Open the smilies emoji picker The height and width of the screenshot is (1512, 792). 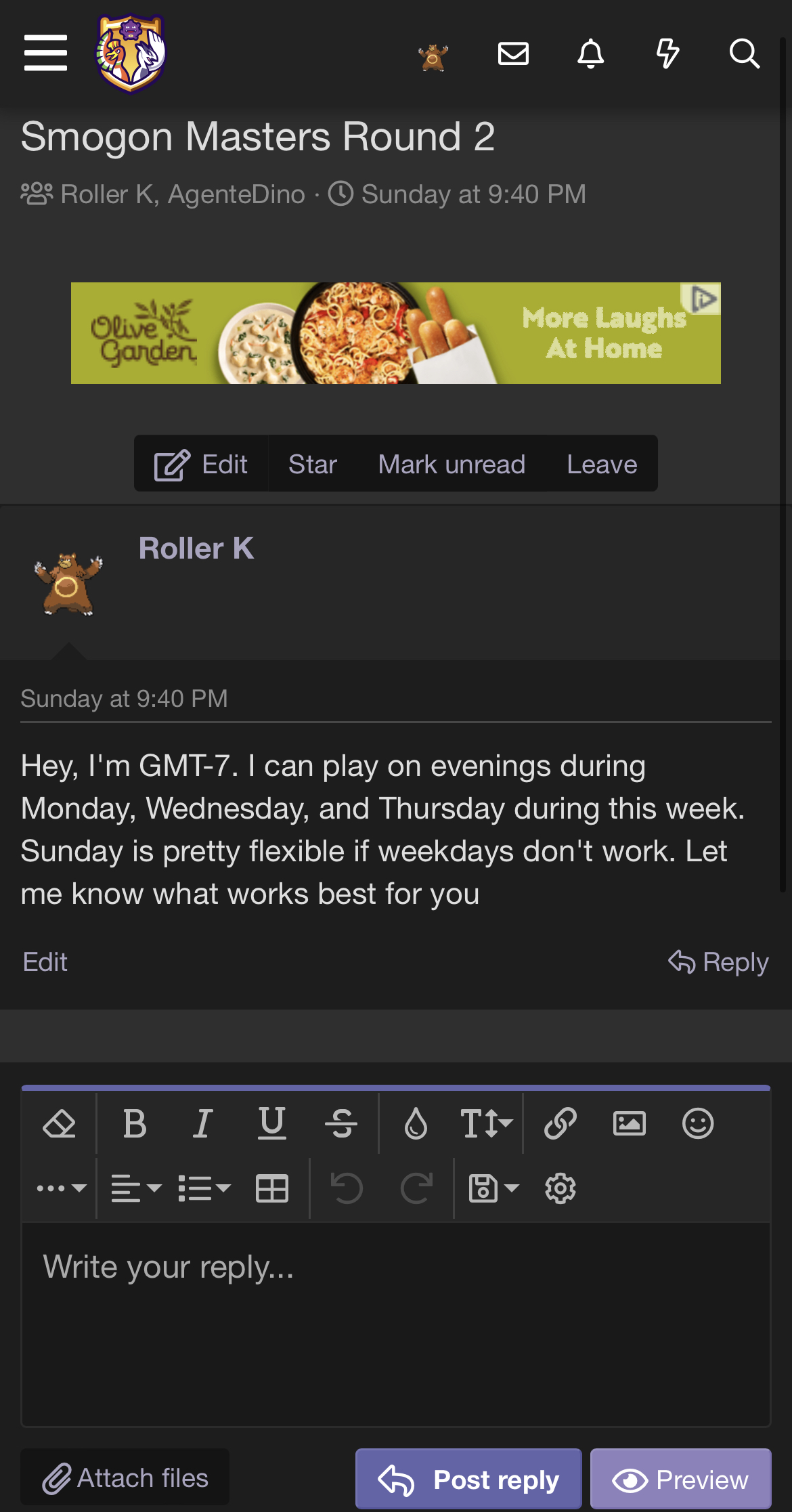tap(698, 1124)
